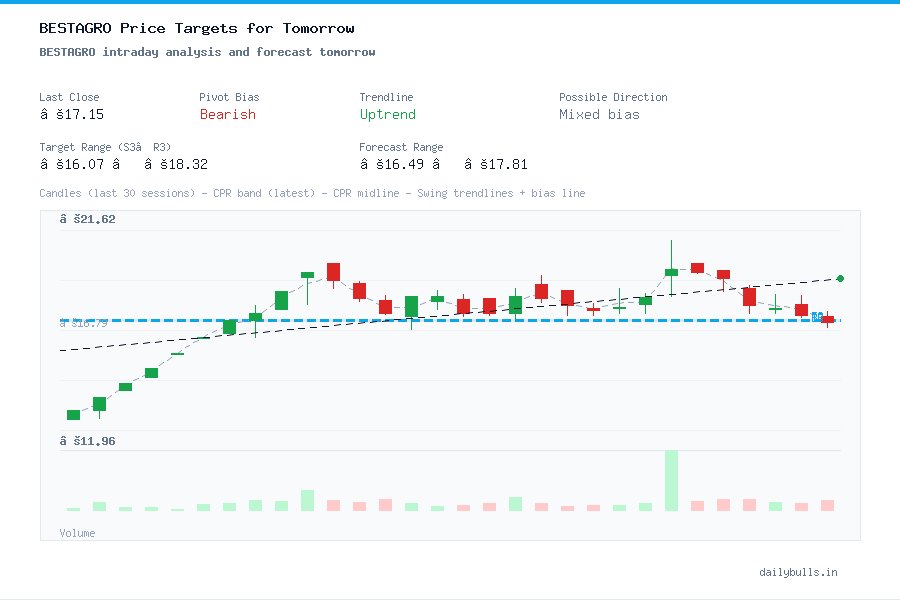Click the last red candle at chart's right

point(827,320)
